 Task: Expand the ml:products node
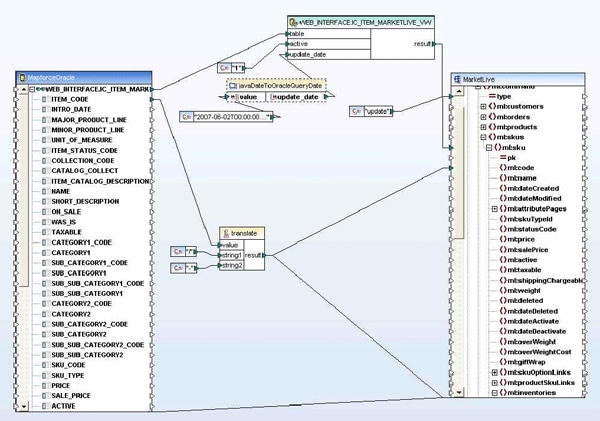483,127
